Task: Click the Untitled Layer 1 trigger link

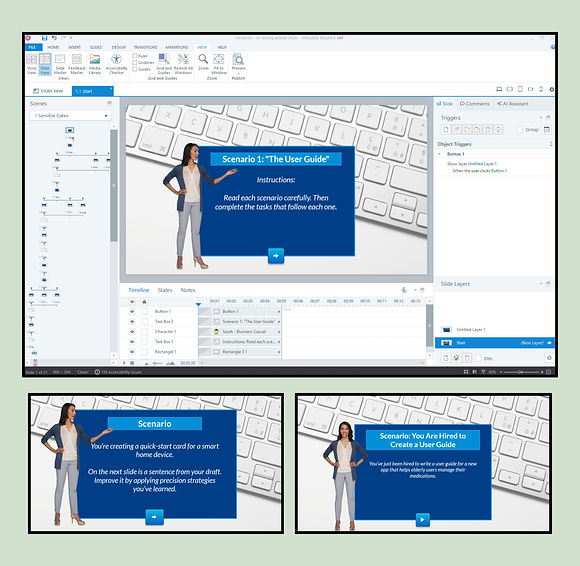Action: (x=482, y=164)
